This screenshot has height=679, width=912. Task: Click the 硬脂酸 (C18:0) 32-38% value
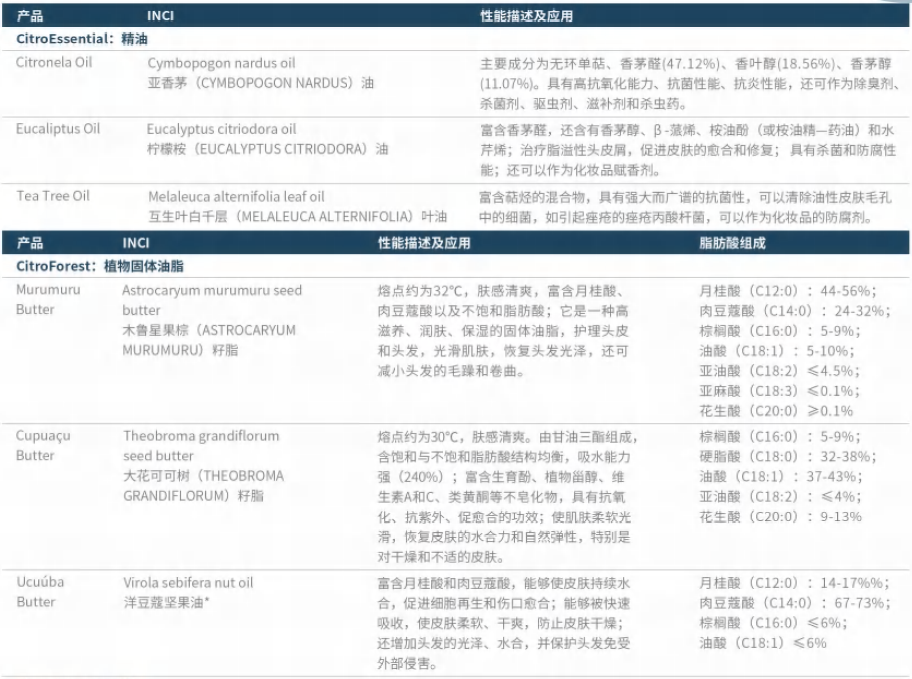pyautogui.click(x=774, y=456)
